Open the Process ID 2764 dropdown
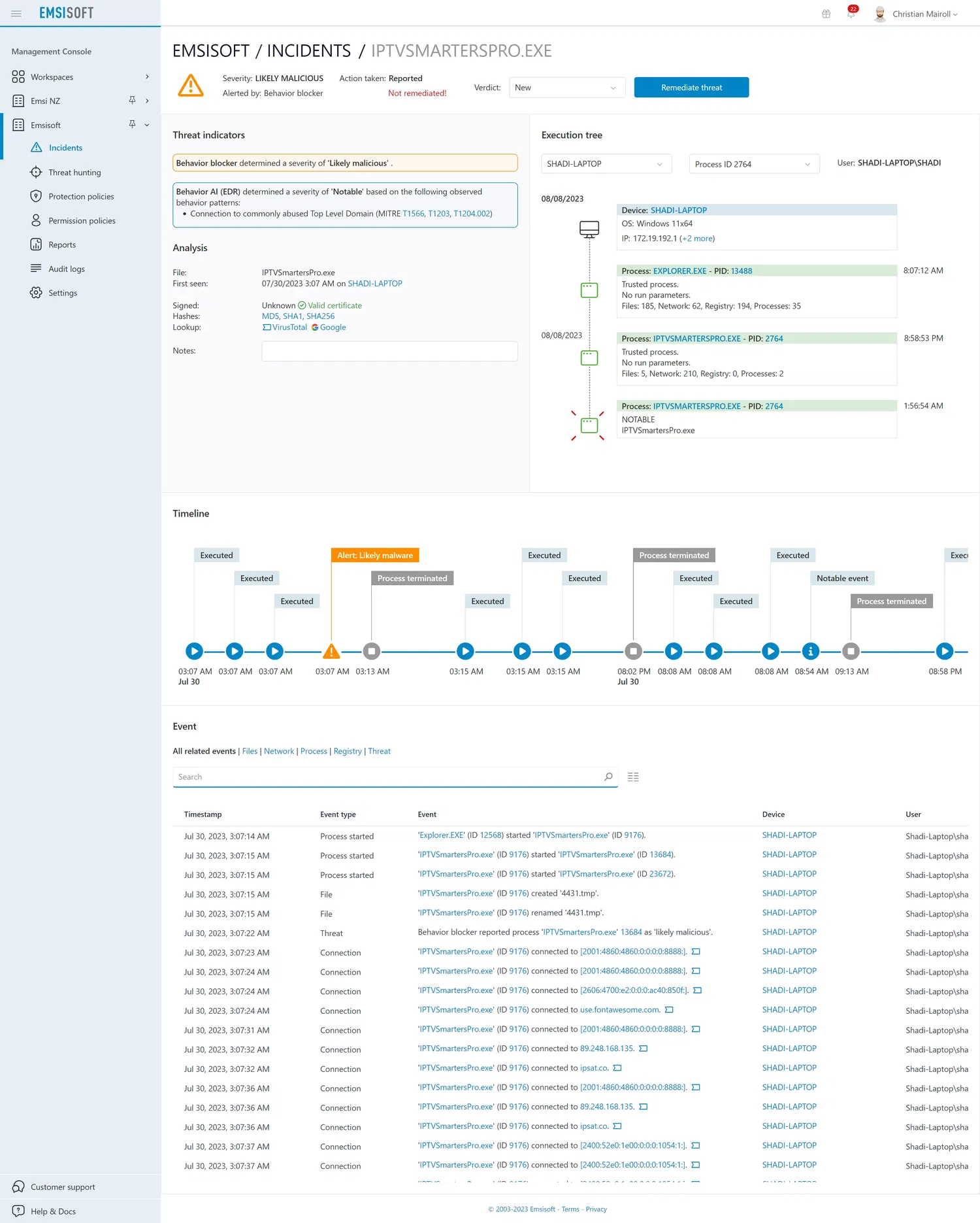The height and width of the screenshot is (1223, 980). tap(754, 164)
